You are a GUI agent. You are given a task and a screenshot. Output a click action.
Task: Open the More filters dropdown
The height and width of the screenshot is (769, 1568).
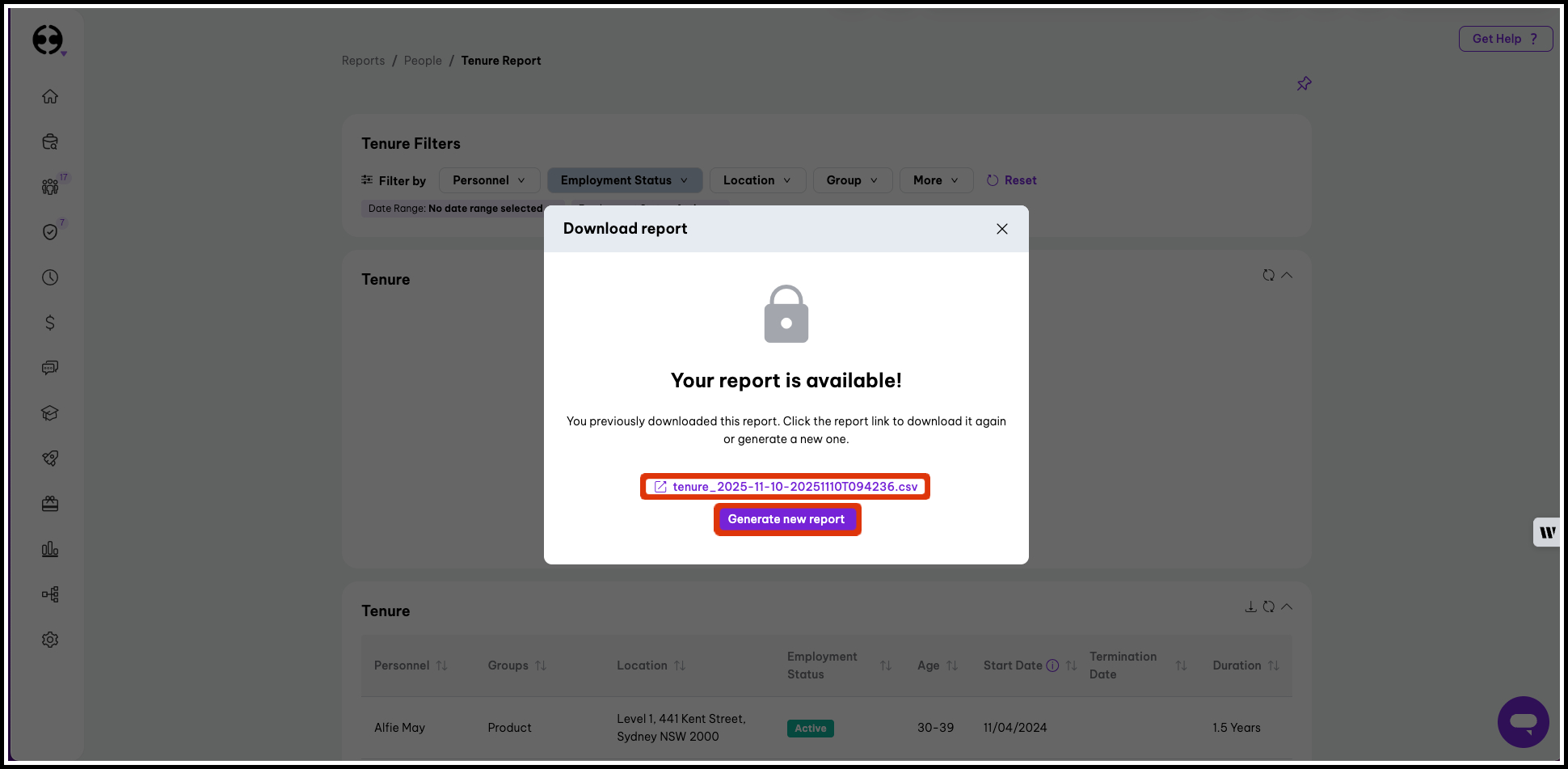[x=935, y=180]
